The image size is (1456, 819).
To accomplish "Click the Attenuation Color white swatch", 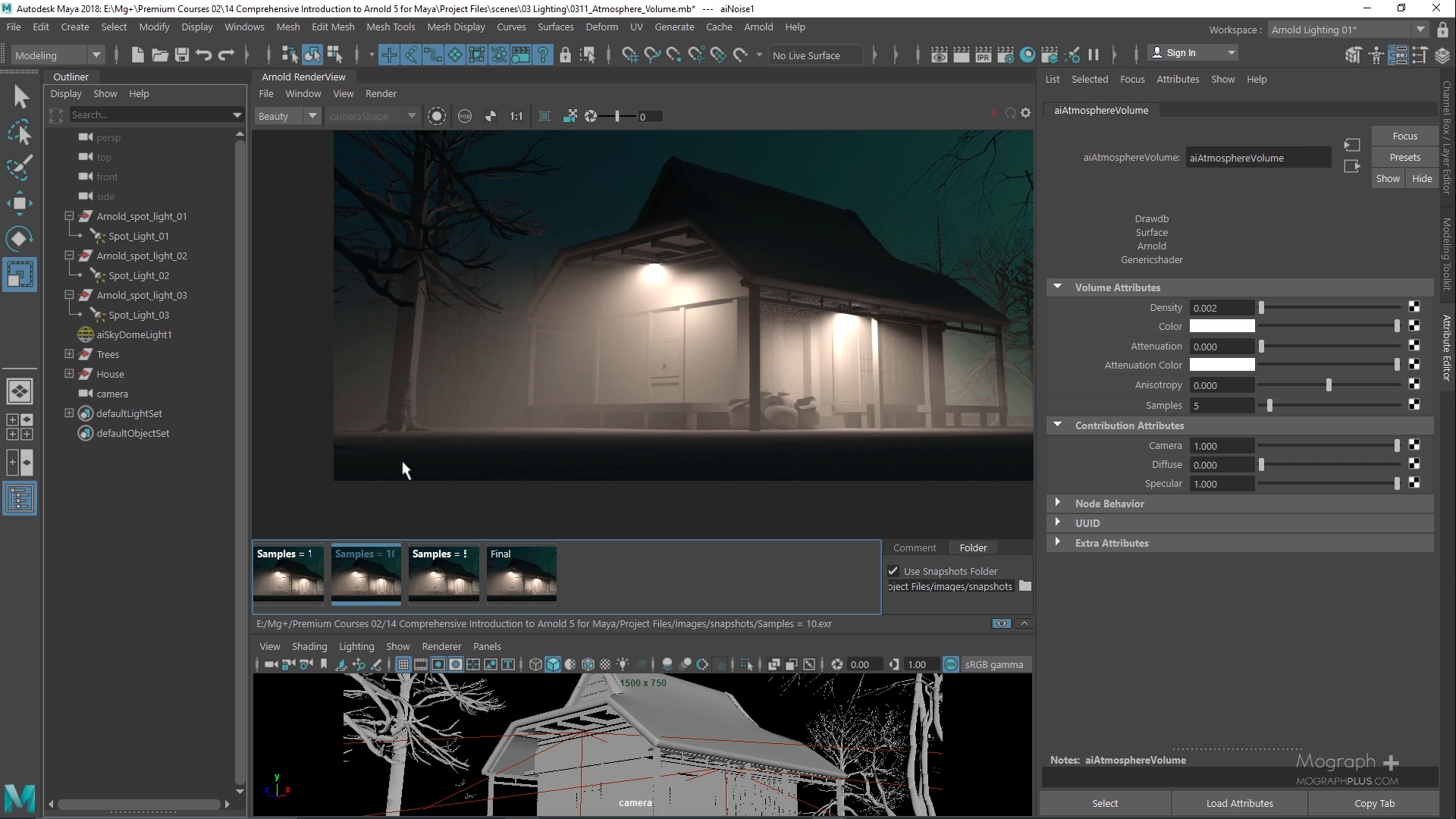I will tap(1222, 365).
